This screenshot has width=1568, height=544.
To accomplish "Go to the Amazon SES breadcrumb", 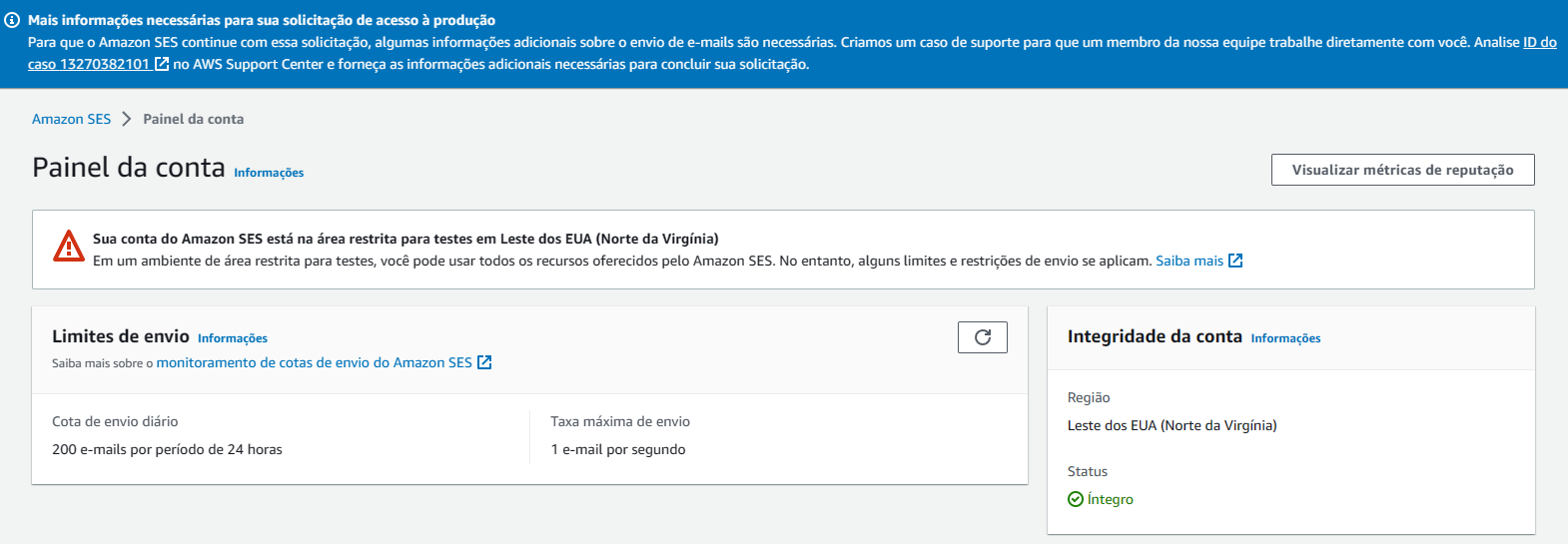I will pyautogui.click(x=72, y=119).
